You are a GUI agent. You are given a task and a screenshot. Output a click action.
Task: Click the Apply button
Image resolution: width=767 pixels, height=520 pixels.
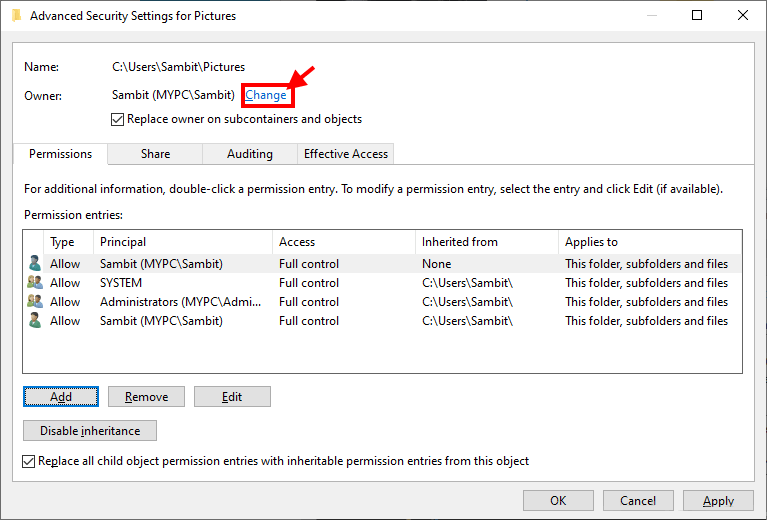click(718, 501)
